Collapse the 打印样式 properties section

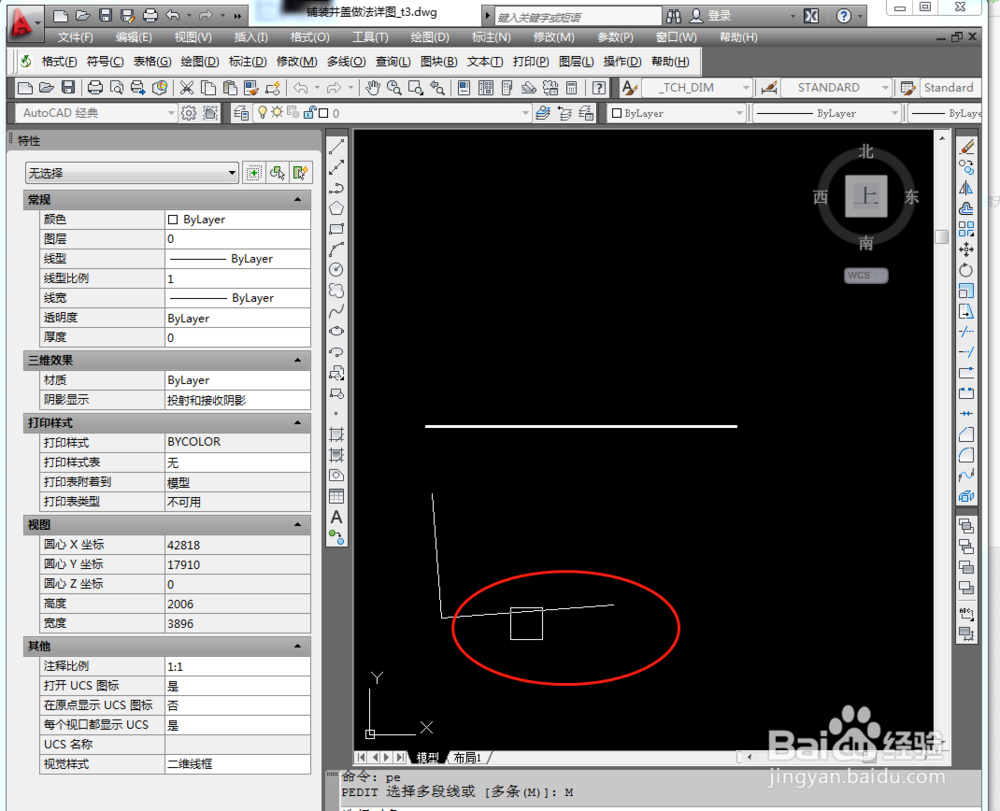297,423
